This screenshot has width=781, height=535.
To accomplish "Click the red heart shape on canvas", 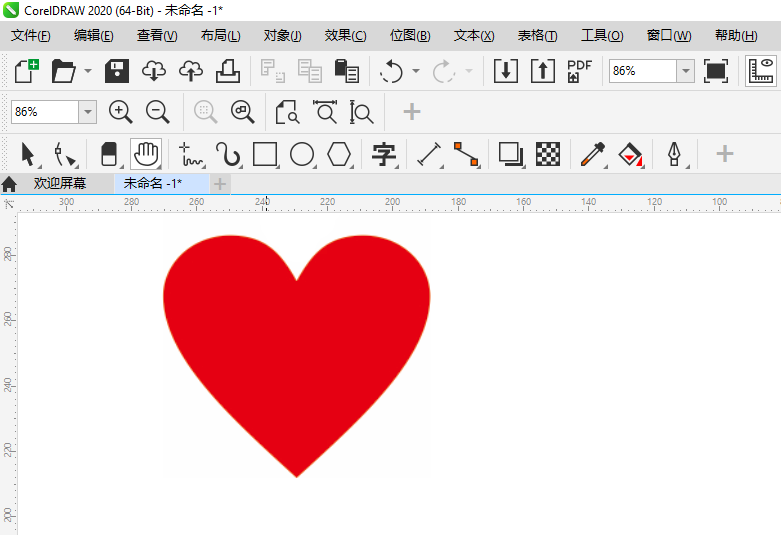I will (x=297, y=349).
